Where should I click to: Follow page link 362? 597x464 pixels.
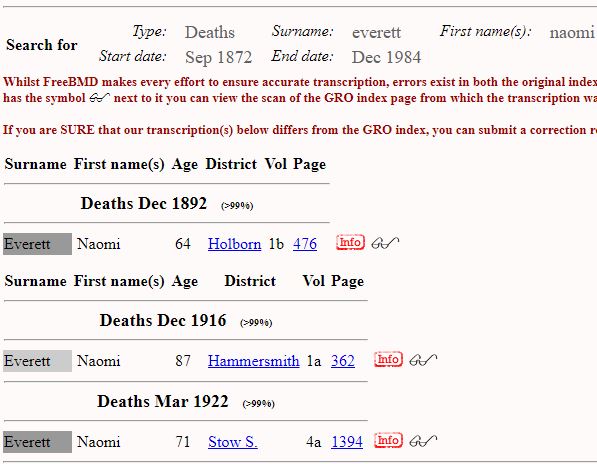(x=343, y=360)
